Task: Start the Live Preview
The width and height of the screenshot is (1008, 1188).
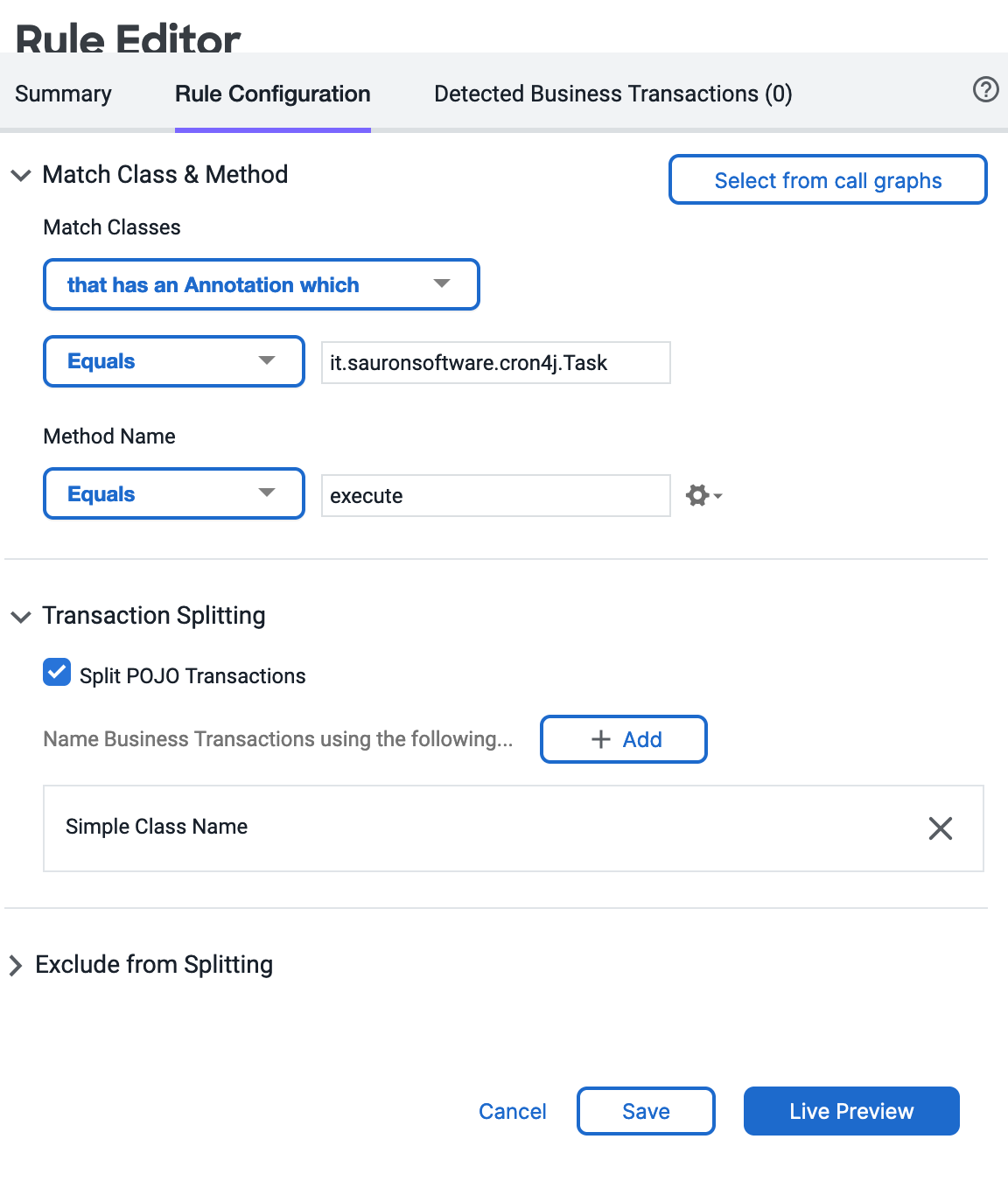Action: pyautogui.click(x=851, y=1111)
